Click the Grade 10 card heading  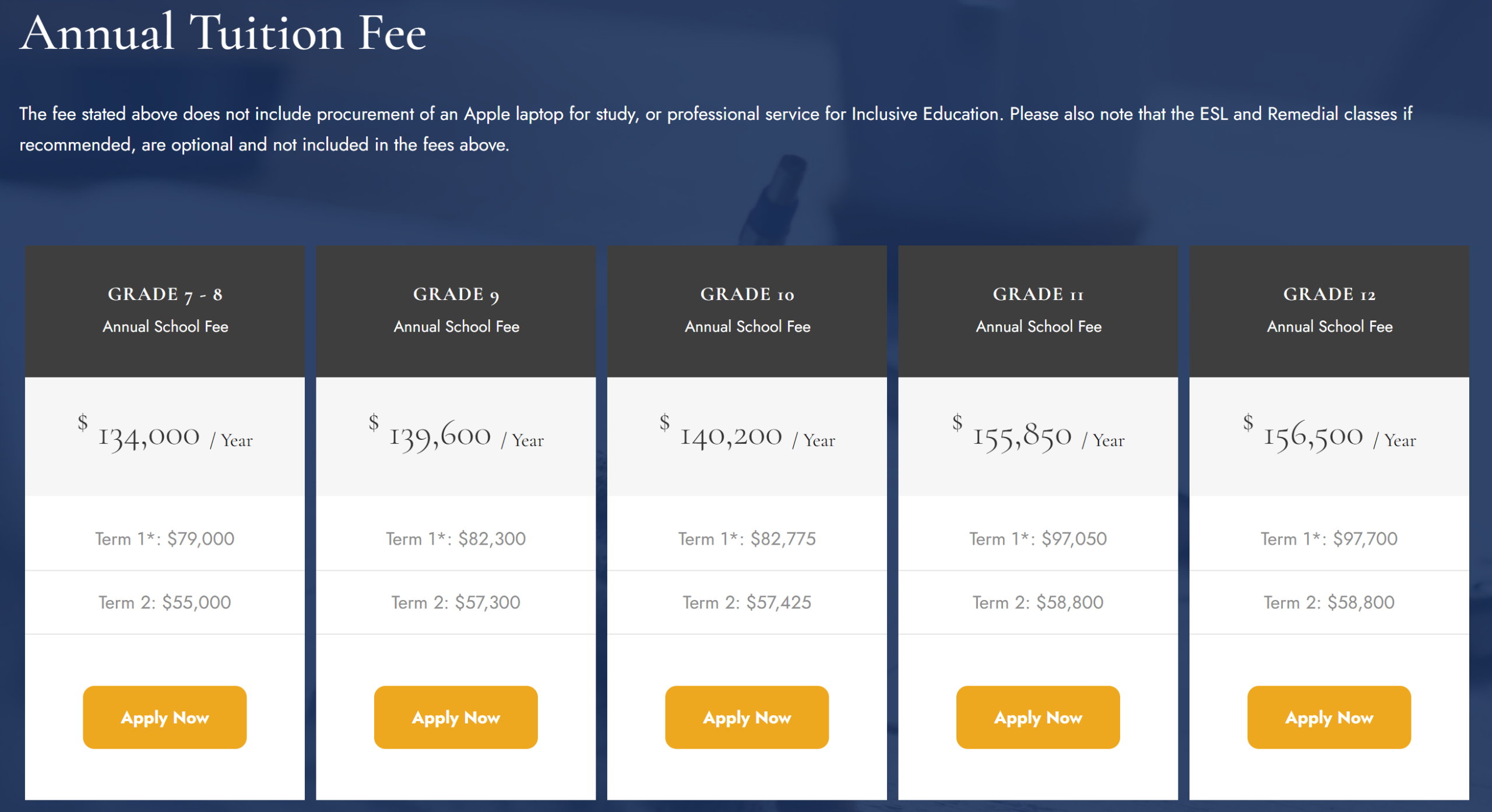[x=747, y=295]
